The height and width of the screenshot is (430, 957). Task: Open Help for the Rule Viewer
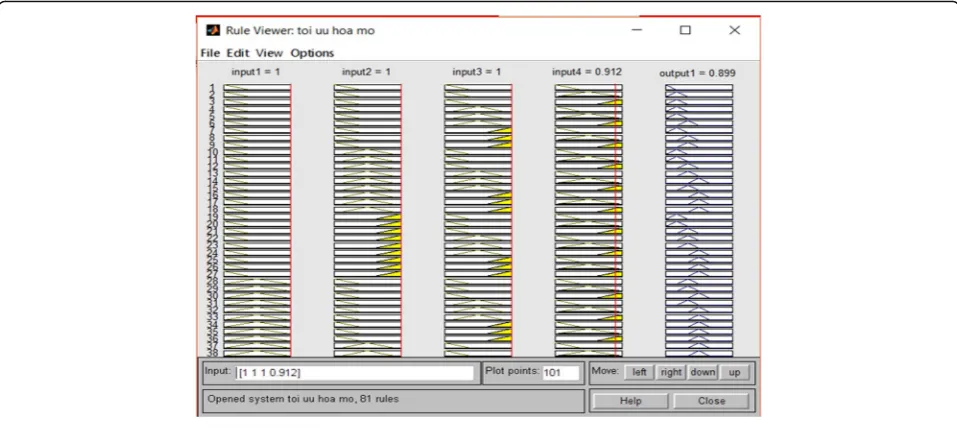pyautogui.click(x=630, y=401)
